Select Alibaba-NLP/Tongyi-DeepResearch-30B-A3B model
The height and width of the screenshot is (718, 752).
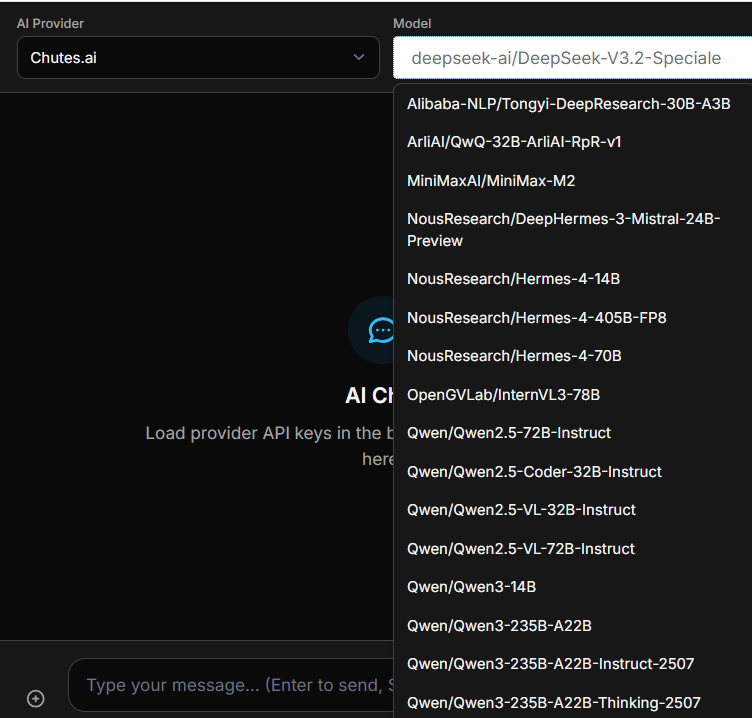(568, 103)
